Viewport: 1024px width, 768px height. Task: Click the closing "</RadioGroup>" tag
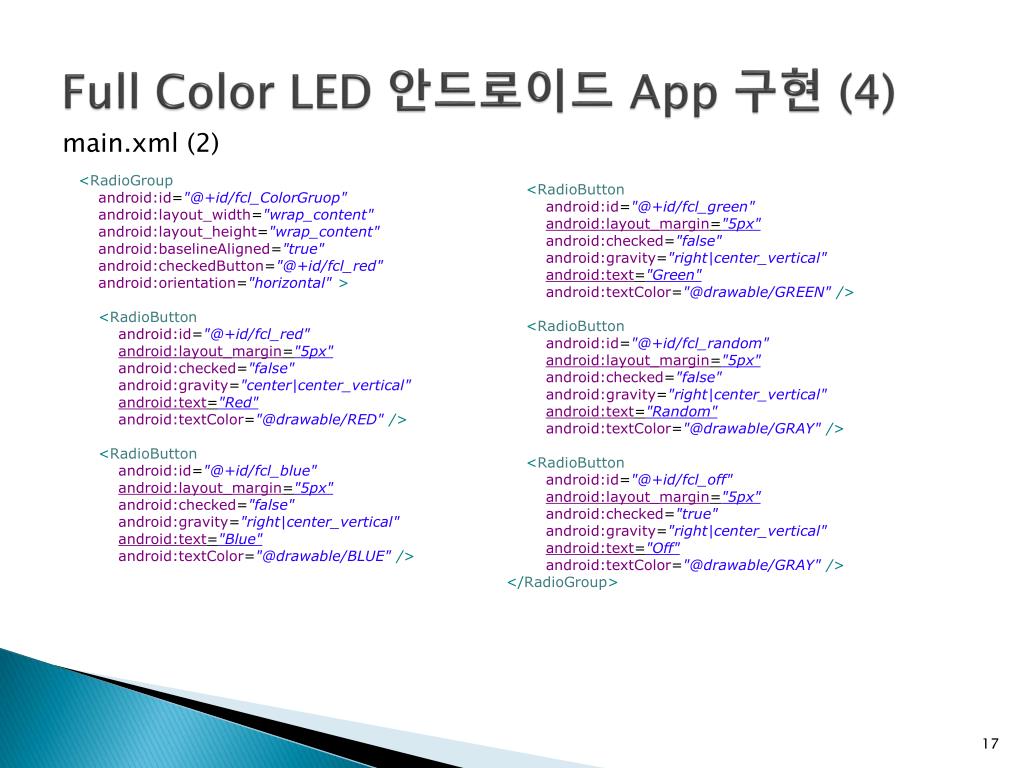562,582
